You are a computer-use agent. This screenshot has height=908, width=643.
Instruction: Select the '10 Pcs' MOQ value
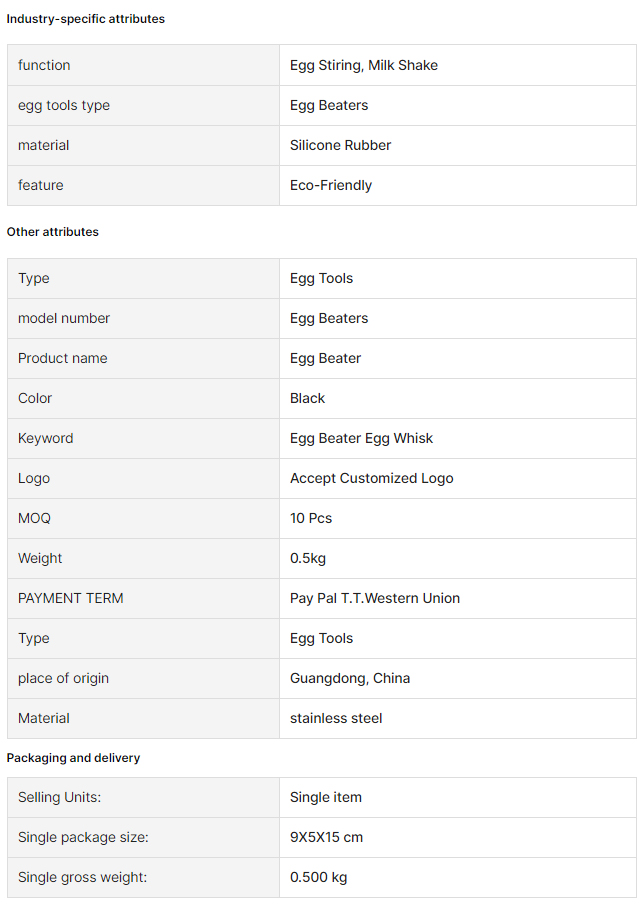coord(311,518)
